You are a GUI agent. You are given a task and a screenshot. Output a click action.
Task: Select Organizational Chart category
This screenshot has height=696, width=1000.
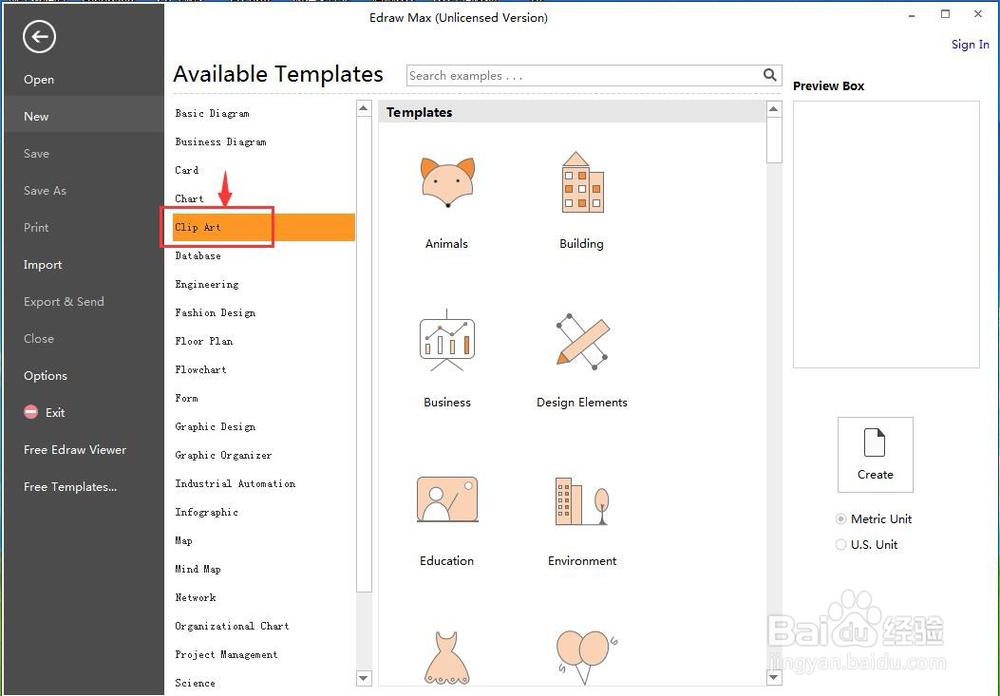tap(232, 626)
